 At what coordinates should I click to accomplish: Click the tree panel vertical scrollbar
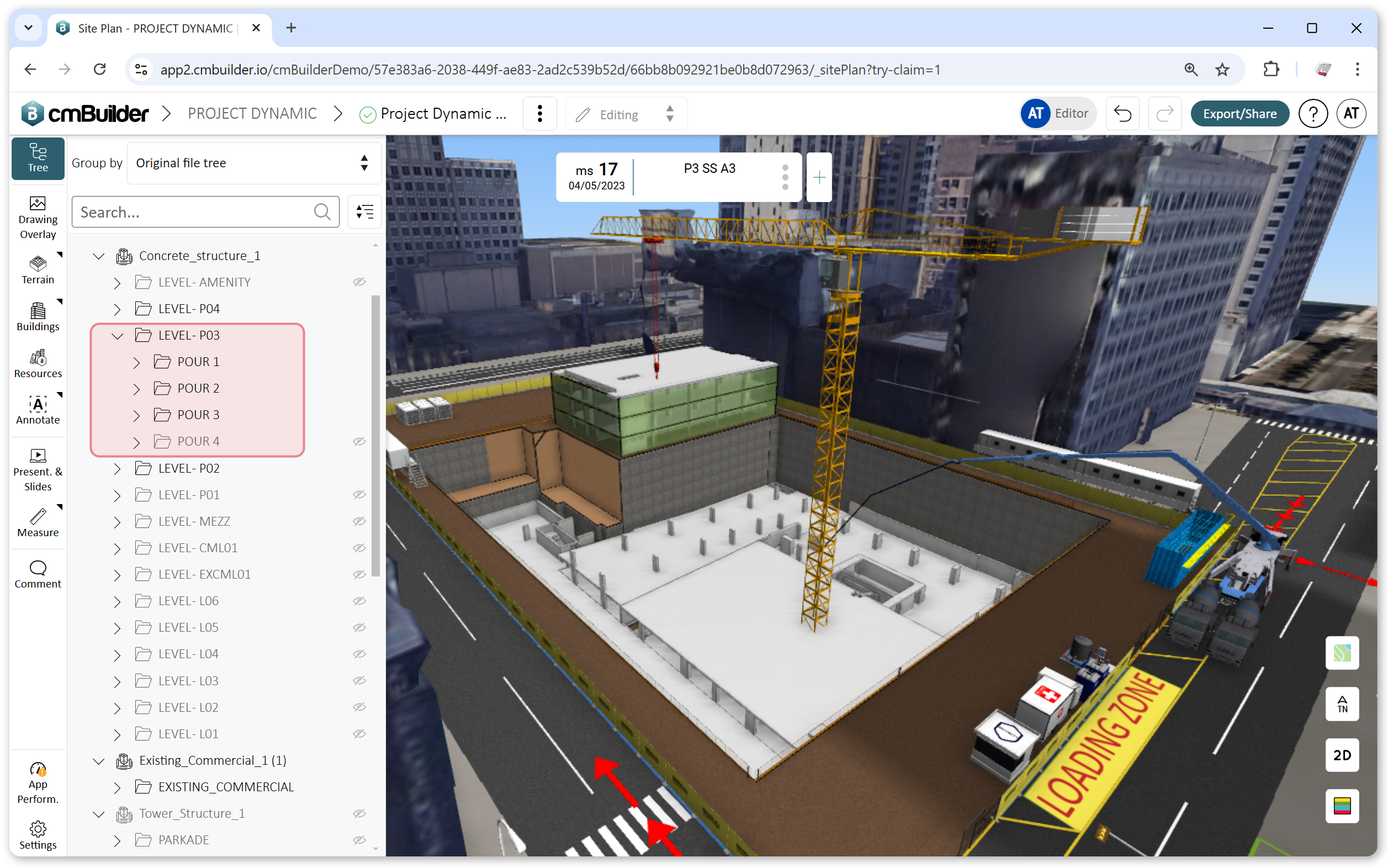click(375, 435)
